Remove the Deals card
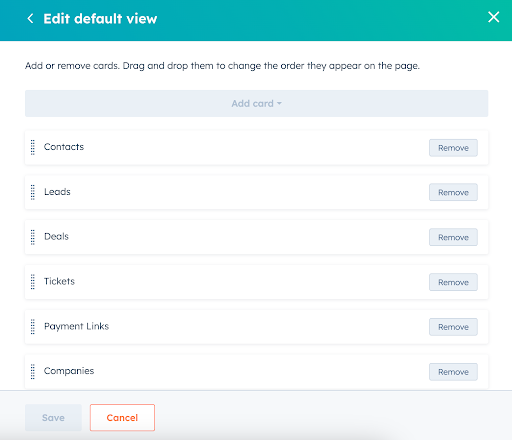The height and width of the screenshot is (440, 512). (453, 237)
